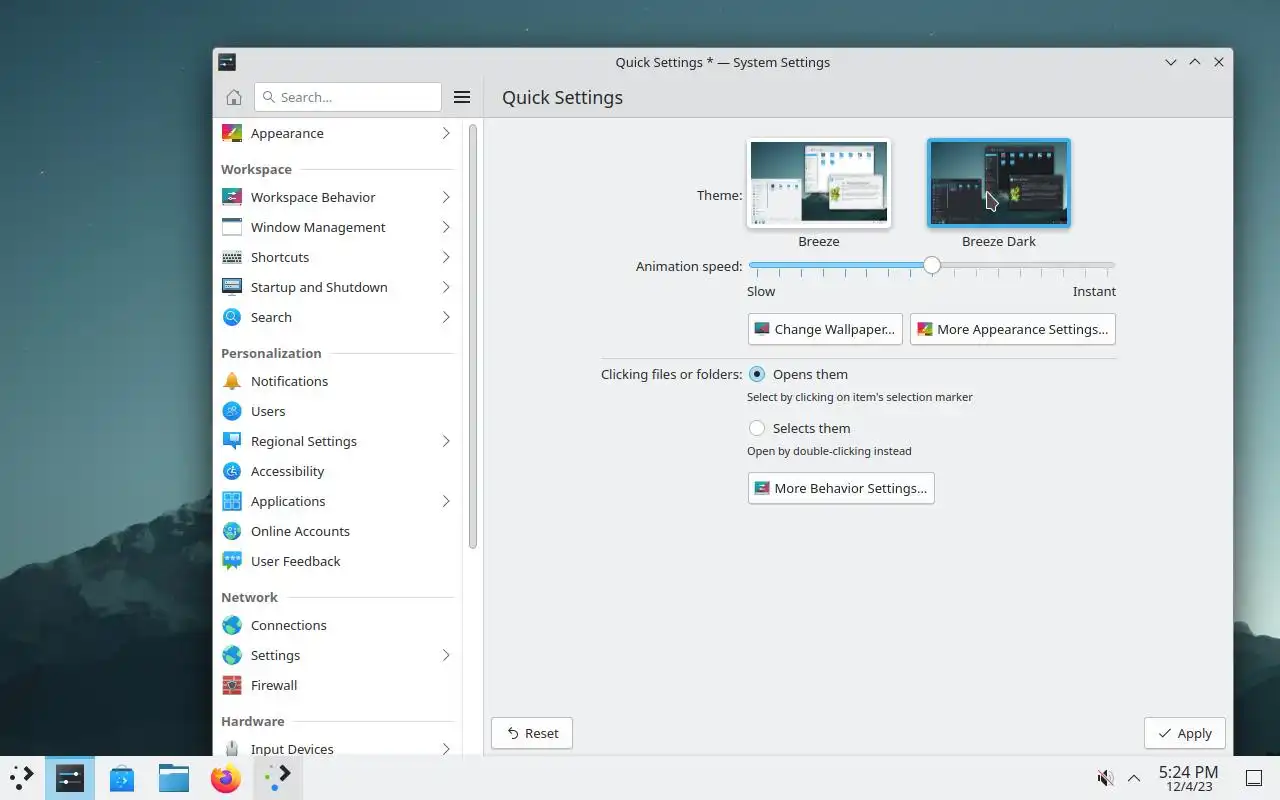Click the Home icon in System Settings
Viewport: 1280px width, 800px height.
click(x=234, y=97)
